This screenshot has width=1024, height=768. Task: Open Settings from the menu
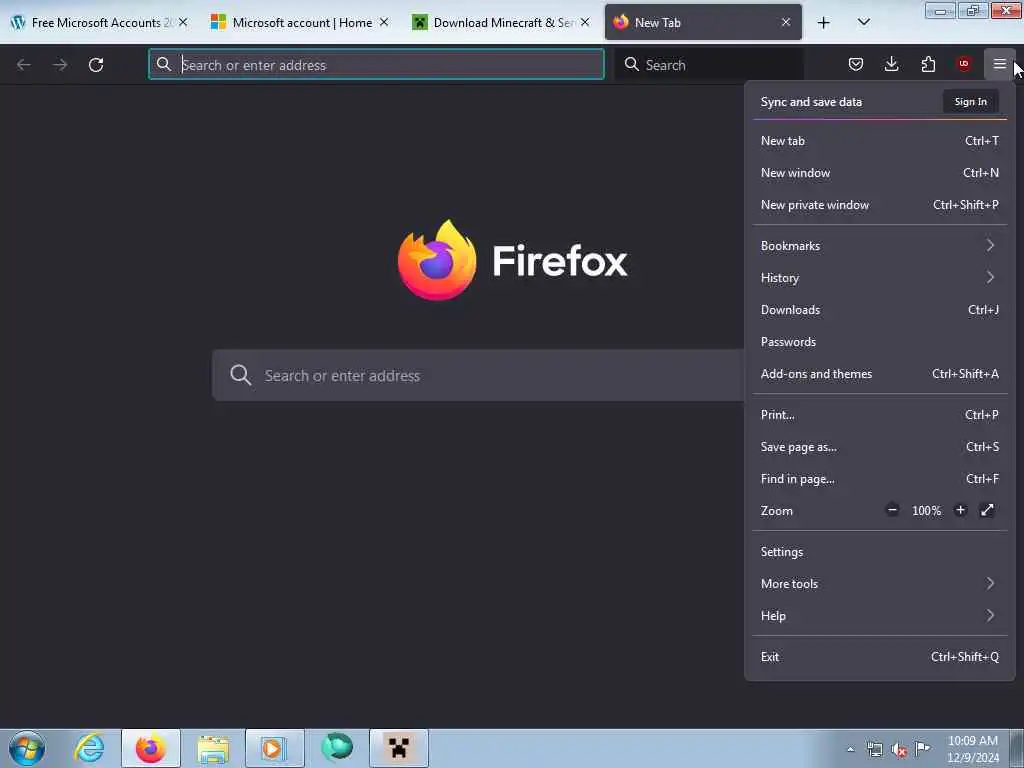click(x=880, y=551)
